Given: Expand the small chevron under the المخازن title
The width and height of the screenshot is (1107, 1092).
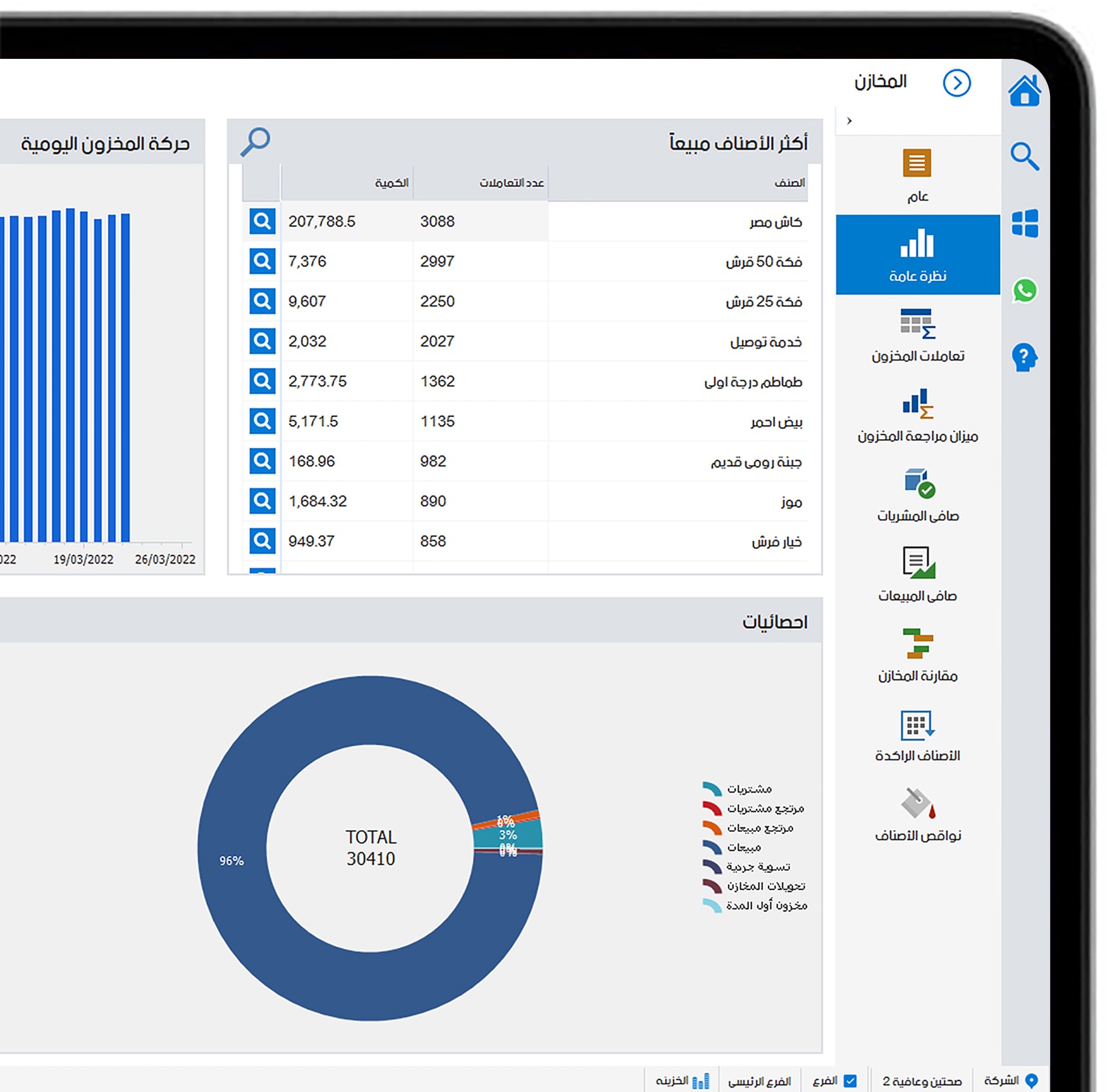Looking at the screenshot, I should [849, 120].
